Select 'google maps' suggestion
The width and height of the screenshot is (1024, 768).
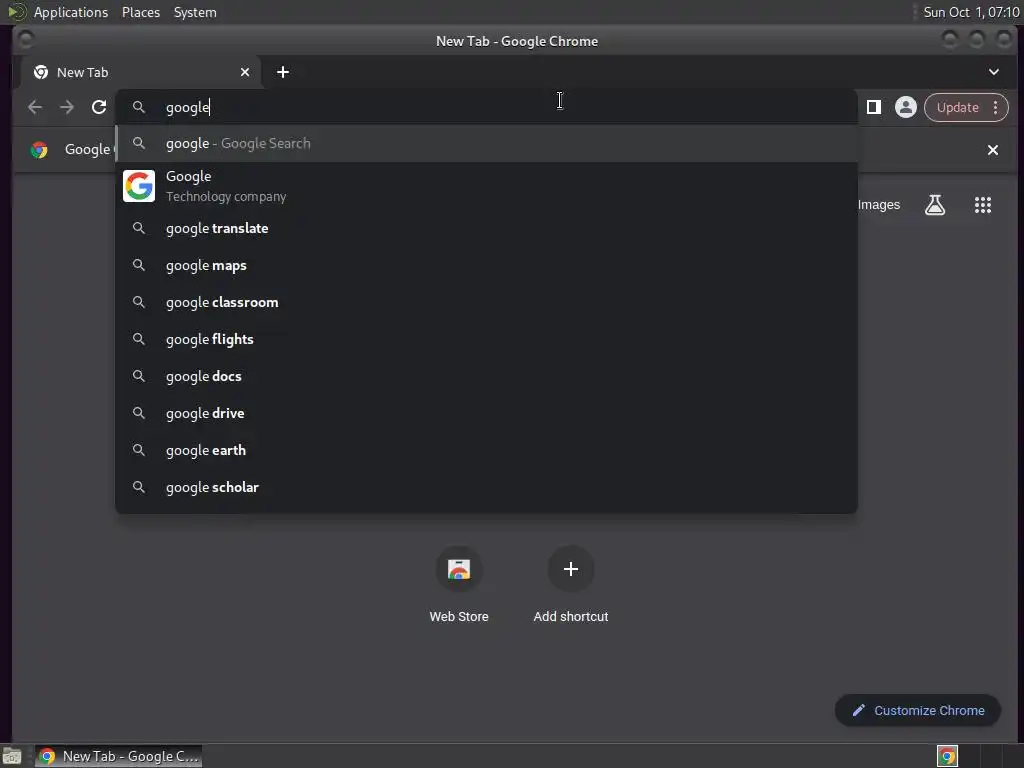click(486, 265)
